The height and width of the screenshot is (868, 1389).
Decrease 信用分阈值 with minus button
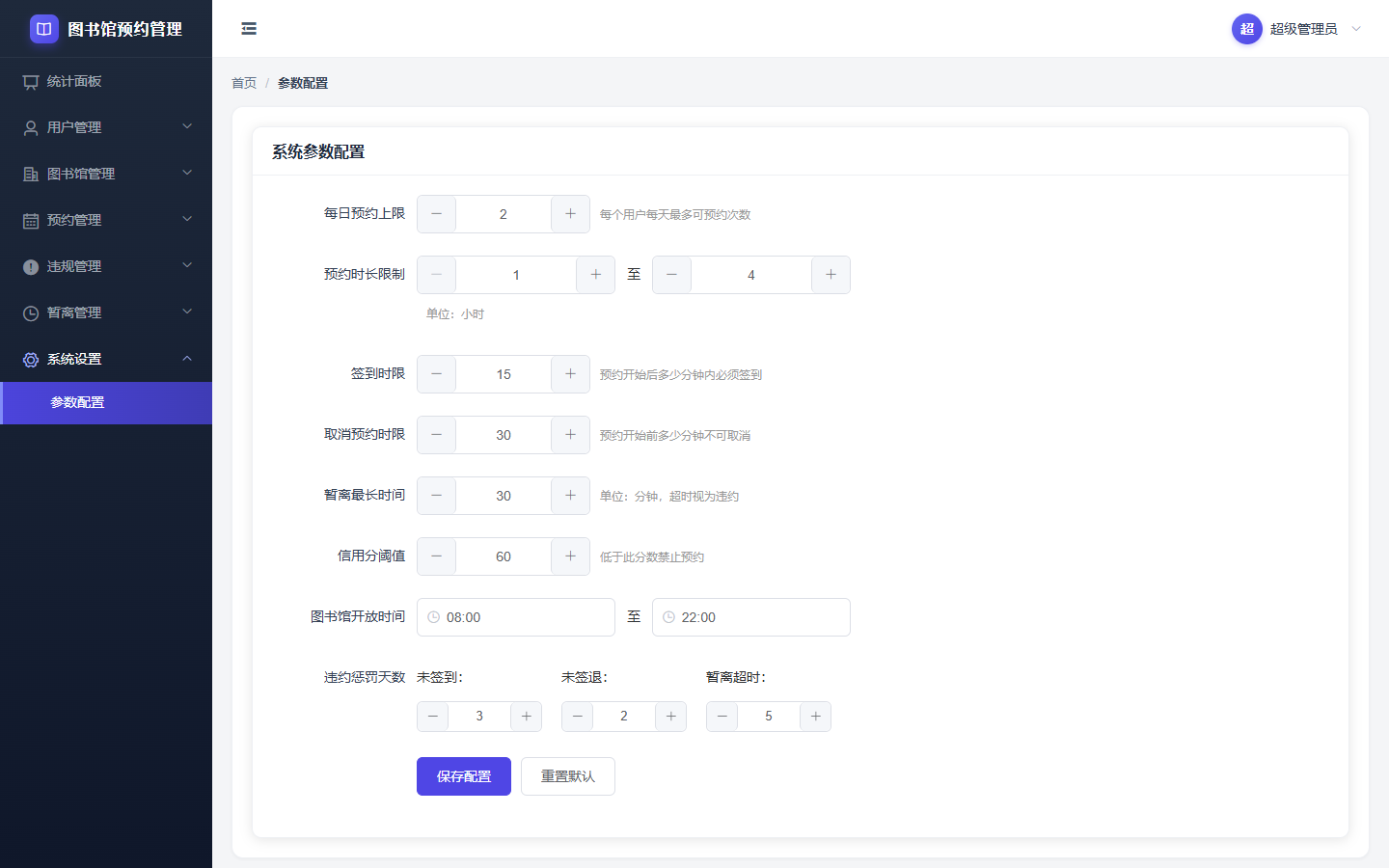437,556
